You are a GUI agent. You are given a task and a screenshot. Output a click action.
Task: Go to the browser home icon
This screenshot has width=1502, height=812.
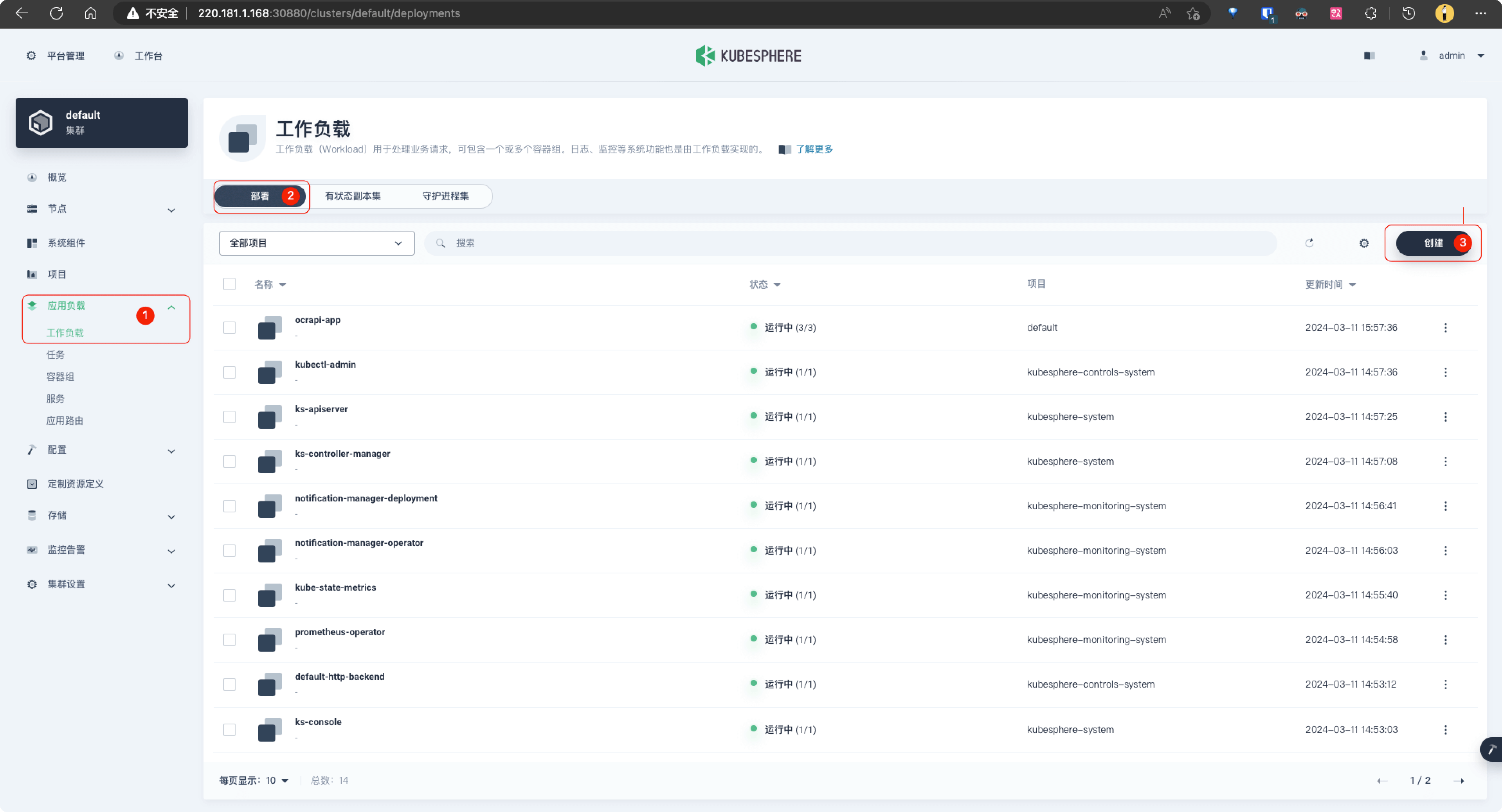[90, 13]
